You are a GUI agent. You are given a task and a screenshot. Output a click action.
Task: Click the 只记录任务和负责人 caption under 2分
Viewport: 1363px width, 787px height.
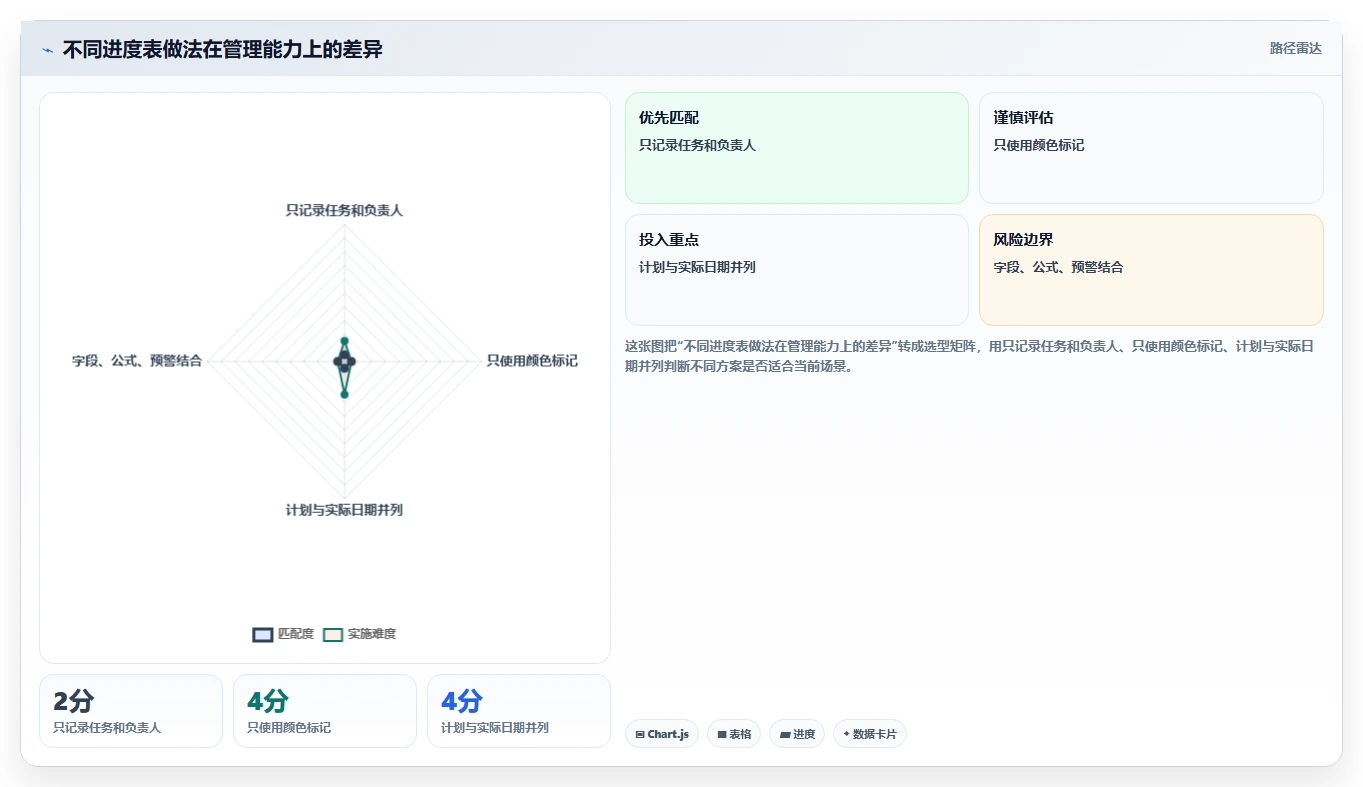pos(107,728)
